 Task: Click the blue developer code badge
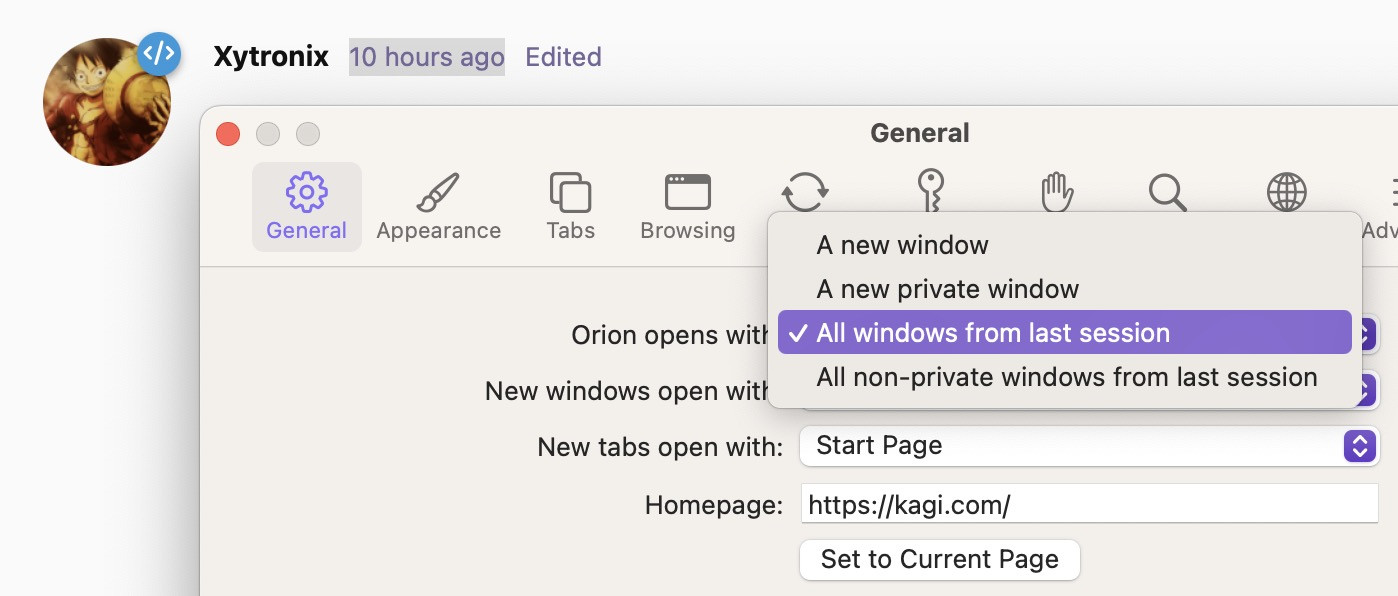tap(159, 54)
